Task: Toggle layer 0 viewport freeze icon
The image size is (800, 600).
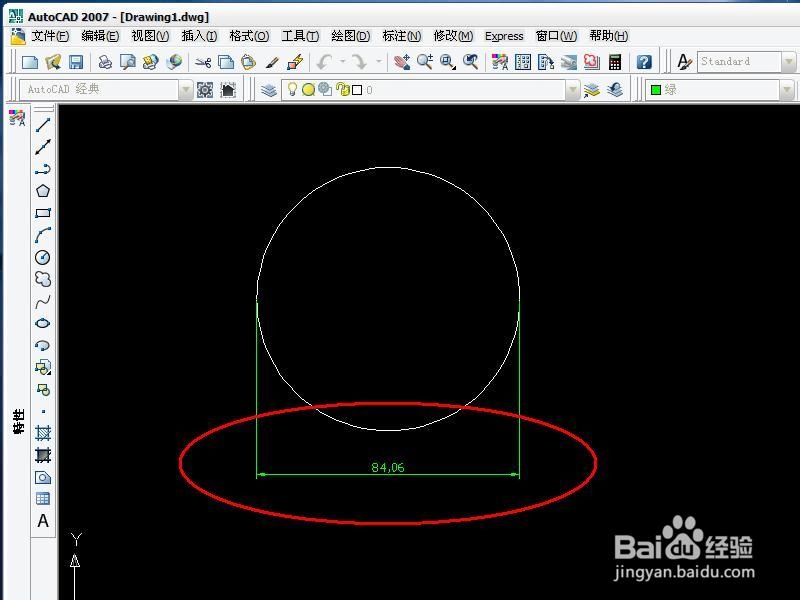Action: coord(325,89)
